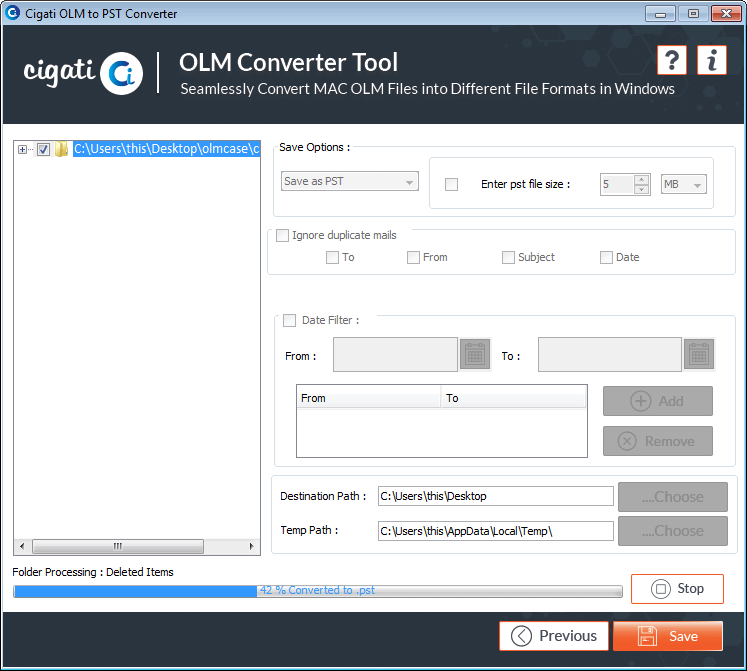
Task: Check the From duplicate filter checkbox
Action: click(413, 257)
